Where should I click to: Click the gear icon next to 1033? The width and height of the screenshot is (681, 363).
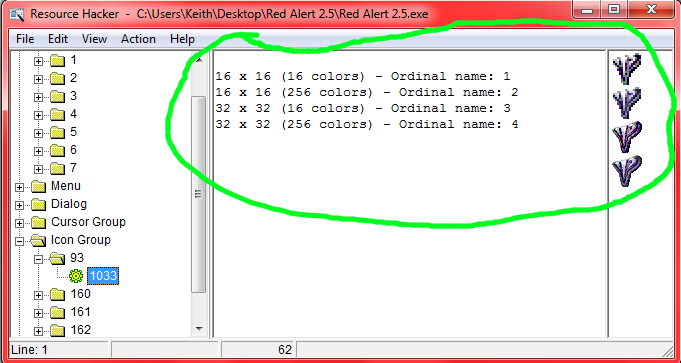76,276
